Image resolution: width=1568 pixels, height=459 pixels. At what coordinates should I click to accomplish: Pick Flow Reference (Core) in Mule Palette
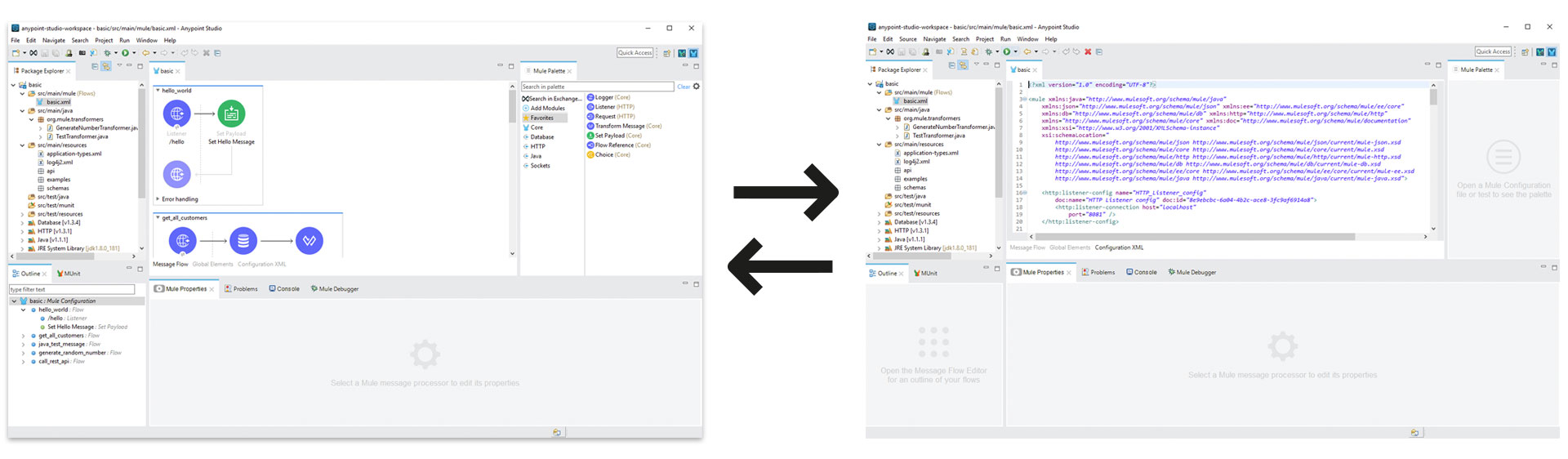pyautogui.click(x=619, y=145)
